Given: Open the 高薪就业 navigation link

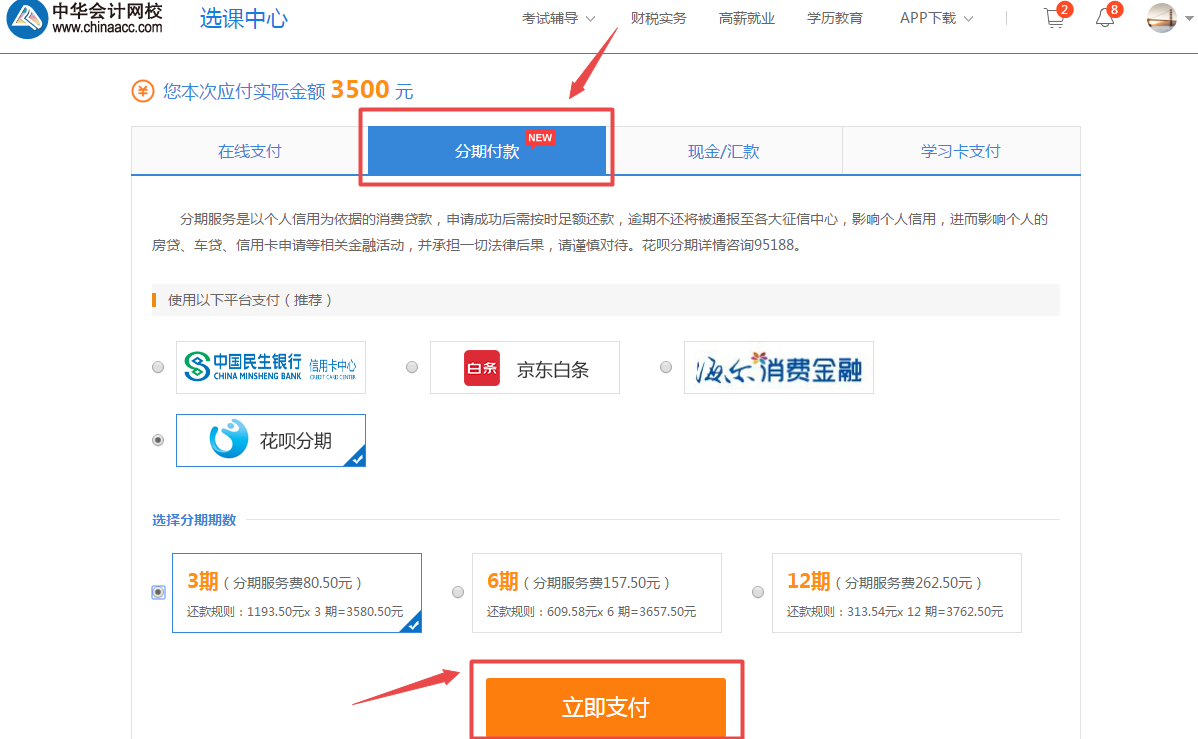Looking at the screenshot, I should click(747, 18).
